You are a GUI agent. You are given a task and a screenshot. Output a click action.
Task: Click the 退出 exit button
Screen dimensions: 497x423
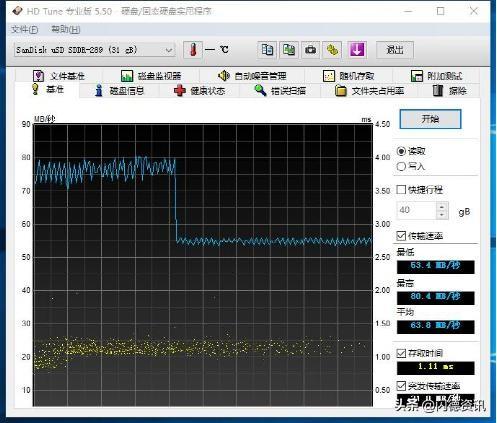[395, 50]
